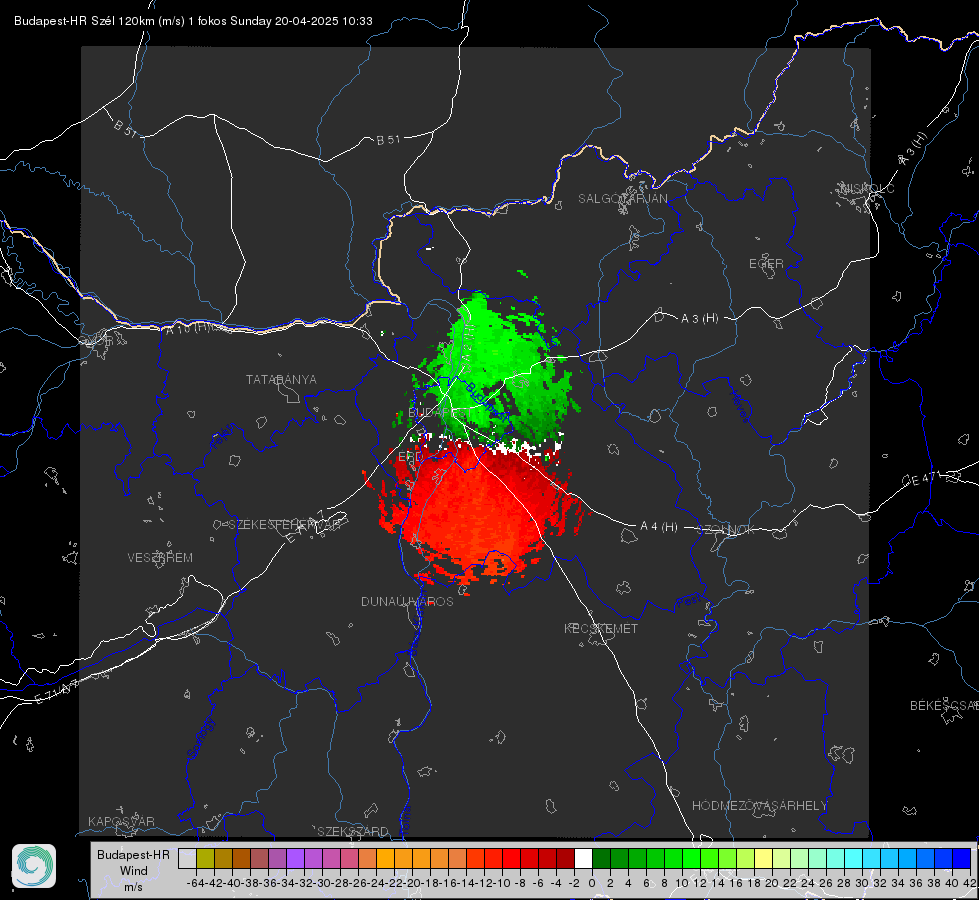Click the KECSKEMÉT city label
This screenshot has height=900, width=979.
click(x=601, y=628)
